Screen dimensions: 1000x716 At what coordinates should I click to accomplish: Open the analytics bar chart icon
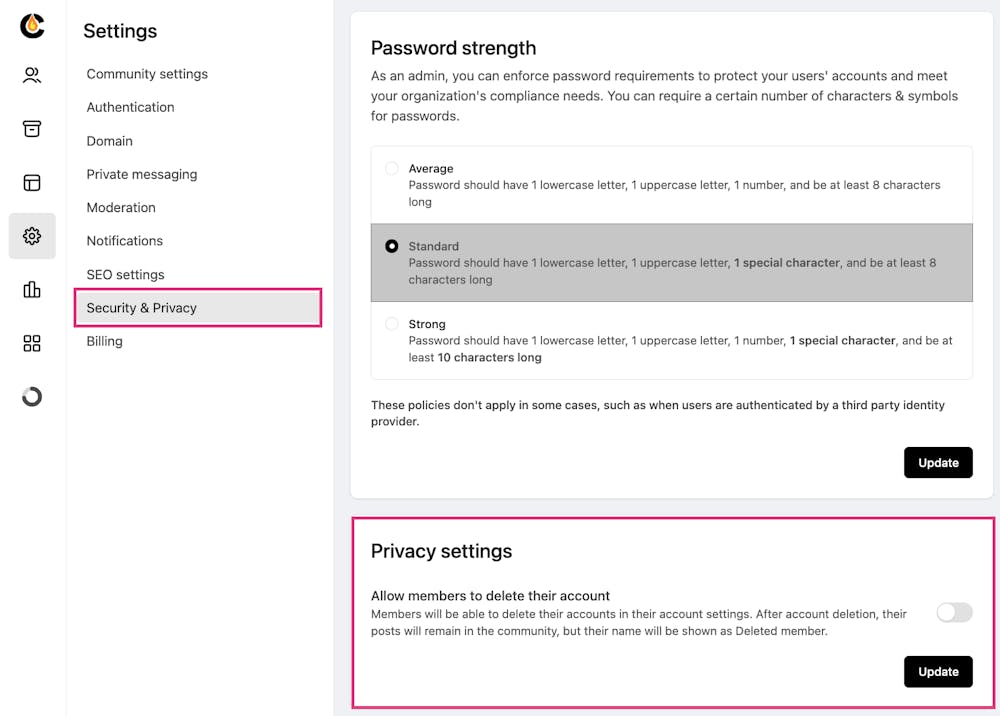(x=32, y=290)
